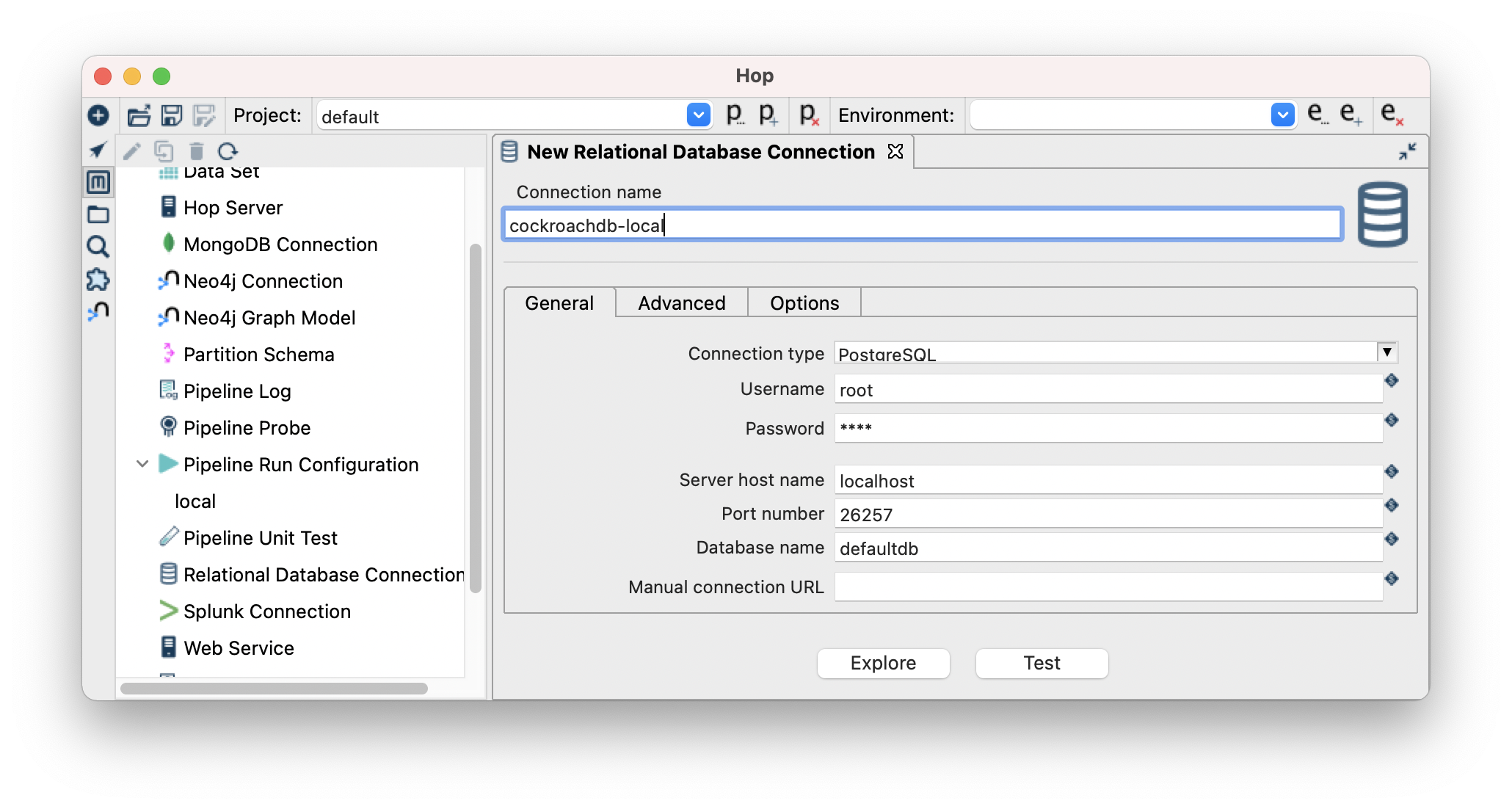
Task: Insert variable into Manual connection URL icon
Action: pyautogui.click(x=1392, y=578)
